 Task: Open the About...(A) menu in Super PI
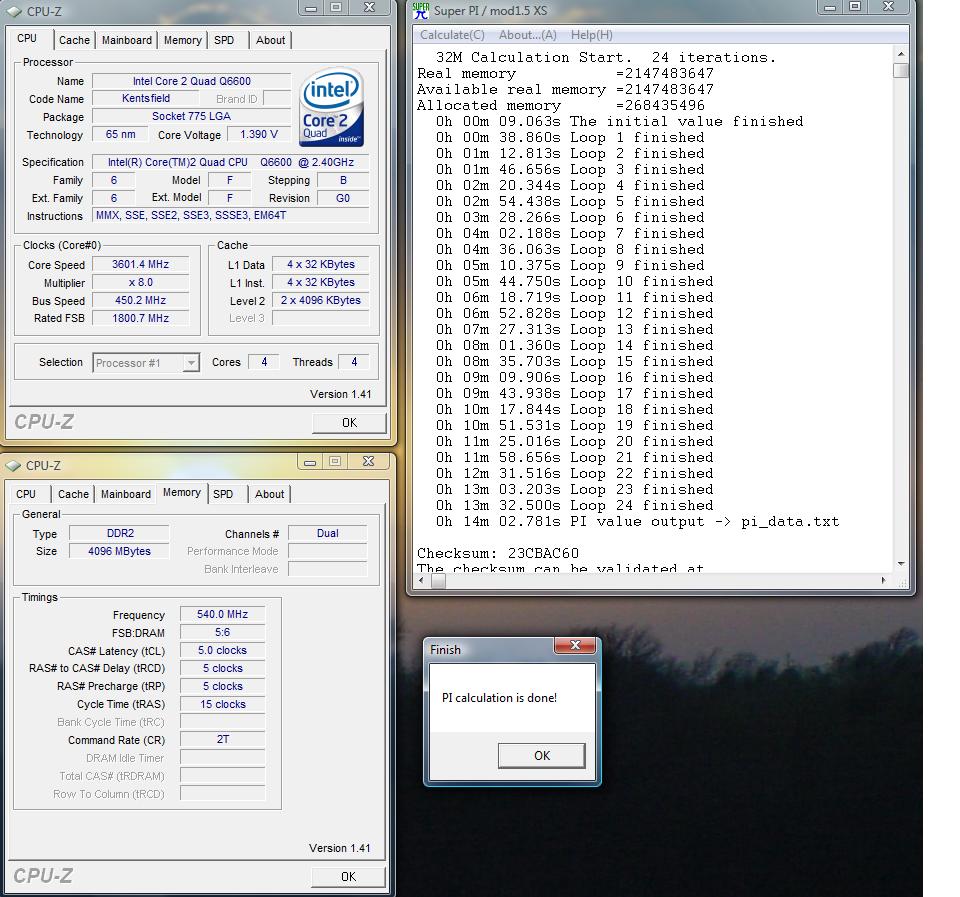point(528,35)
